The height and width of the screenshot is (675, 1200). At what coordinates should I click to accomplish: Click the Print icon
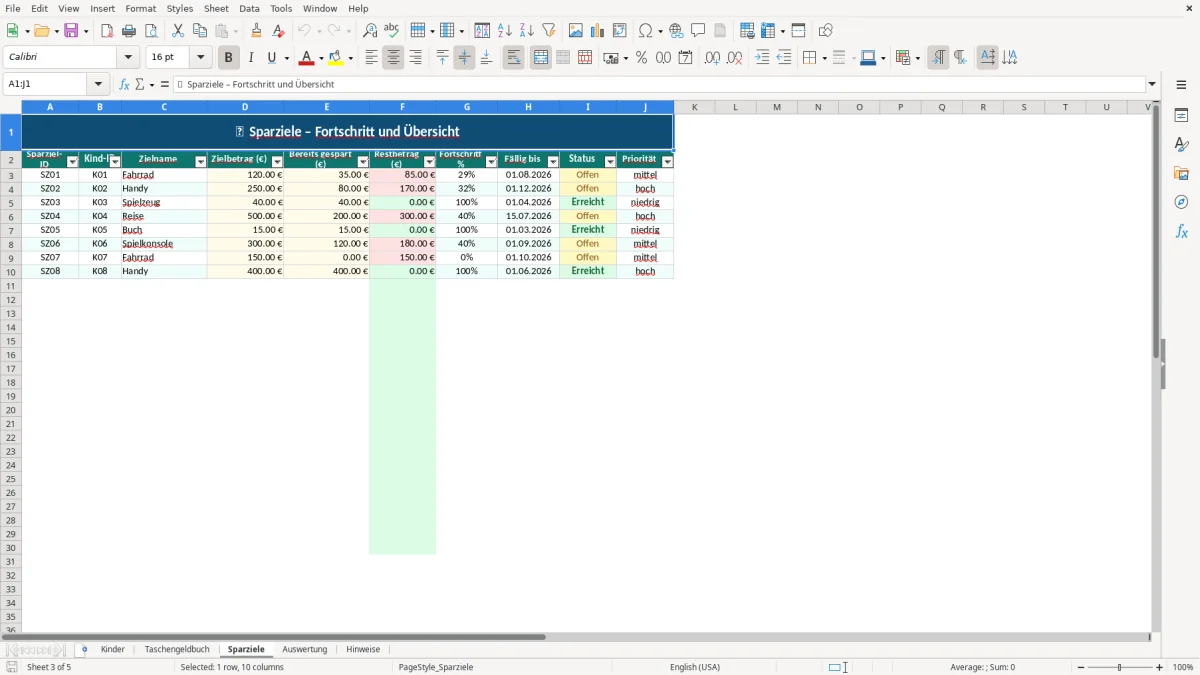tap(129, 31)
